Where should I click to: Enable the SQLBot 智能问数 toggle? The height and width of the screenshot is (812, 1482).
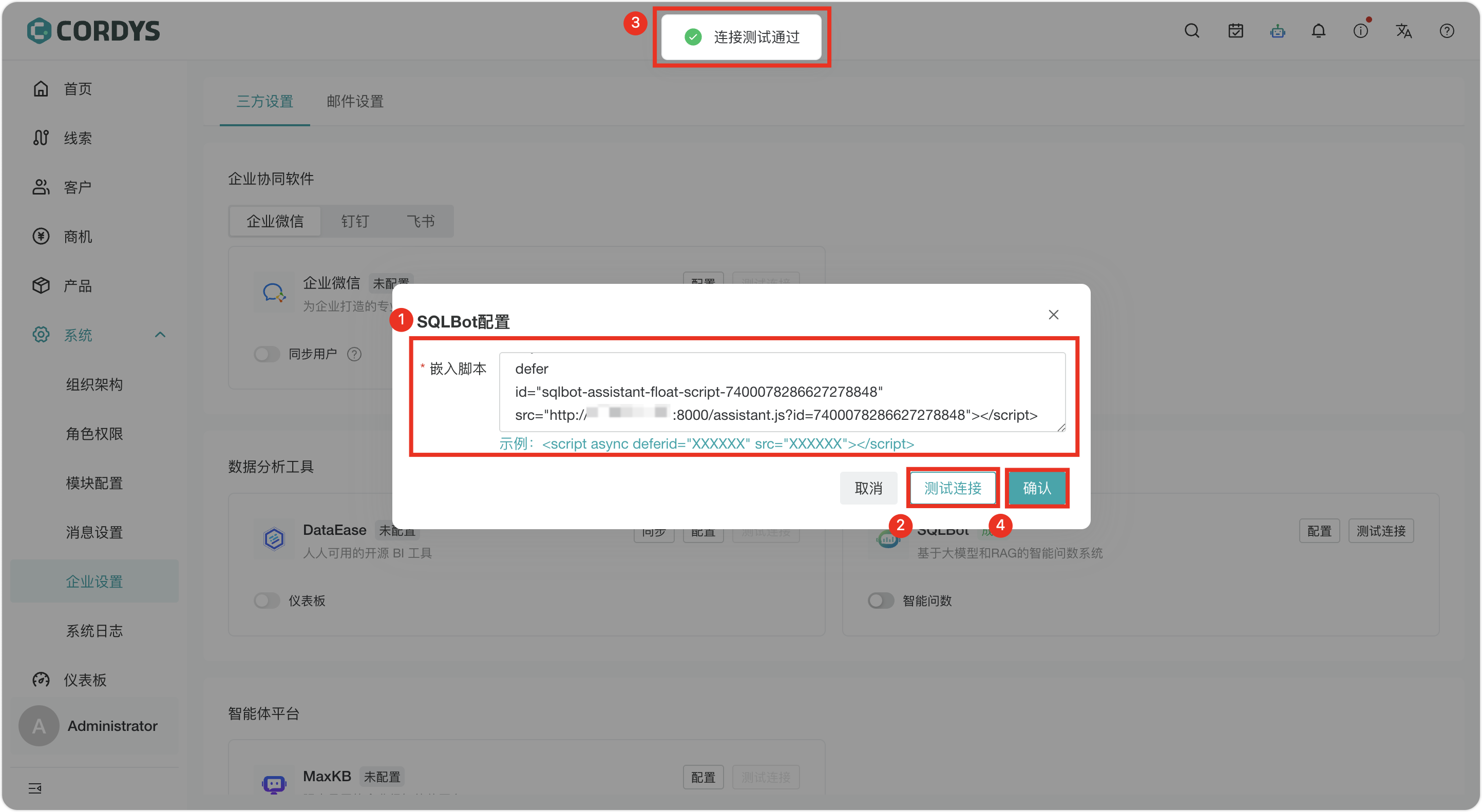pos(880,601)
